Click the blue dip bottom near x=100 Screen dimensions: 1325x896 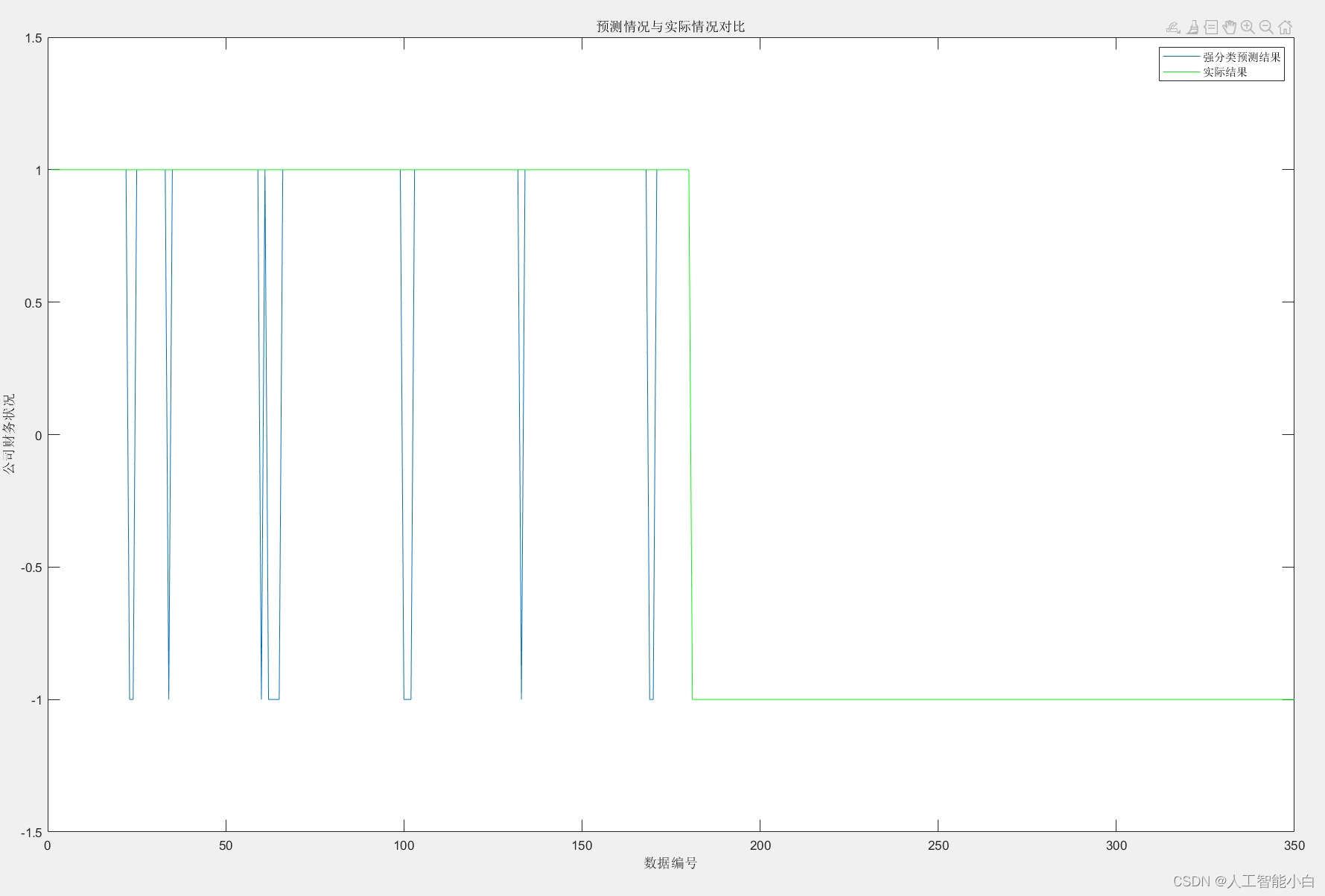point(407,699)
